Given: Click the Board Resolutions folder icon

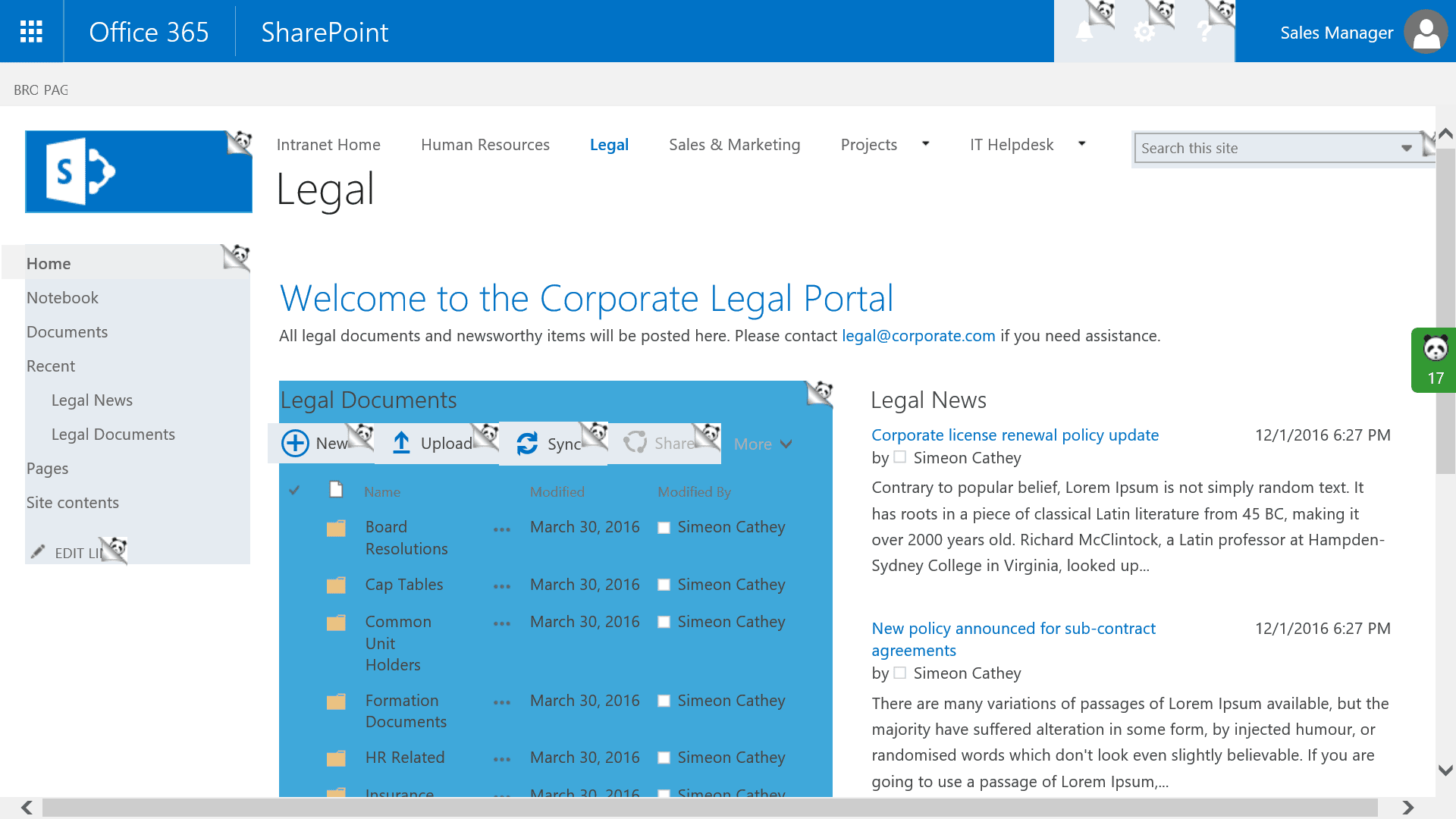Looking at the screenshot, I should (x=336, y=528).
